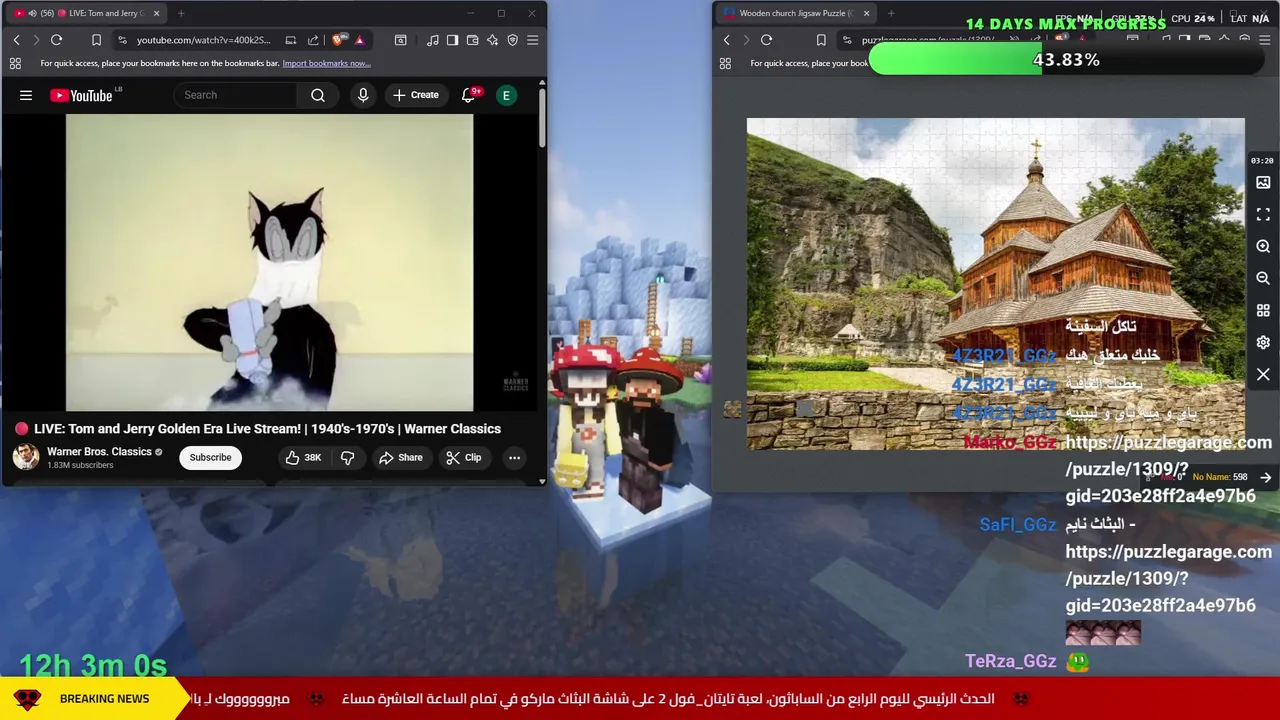Arrange puzzle pieces with grid icon
Image resolution: width=1280 pixels, height=720 pixels.
pyautogui.click(x=1263, y=311)
